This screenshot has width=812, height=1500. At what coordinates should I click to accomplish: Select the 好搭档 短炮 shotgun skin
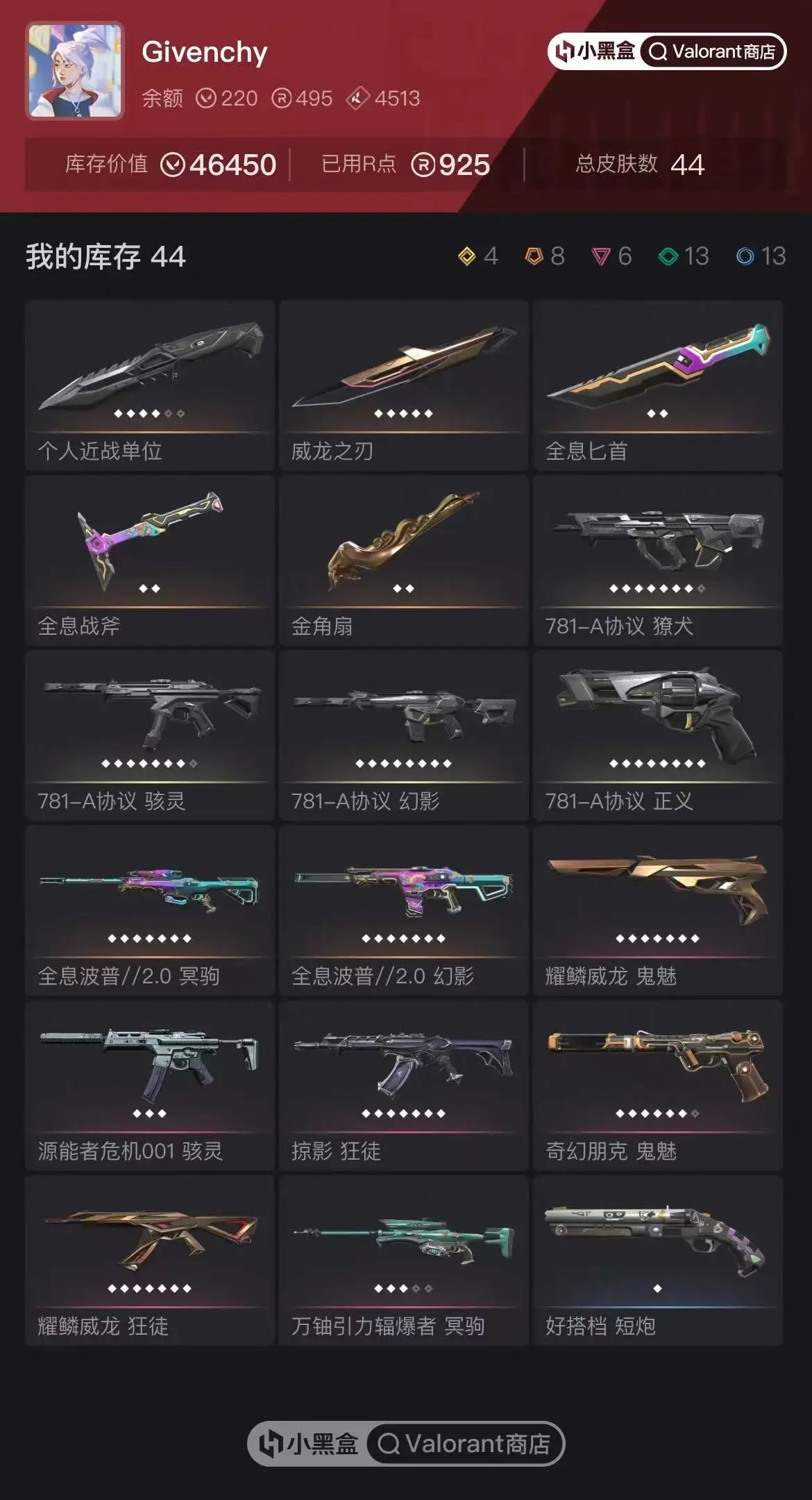(658, 1260)
